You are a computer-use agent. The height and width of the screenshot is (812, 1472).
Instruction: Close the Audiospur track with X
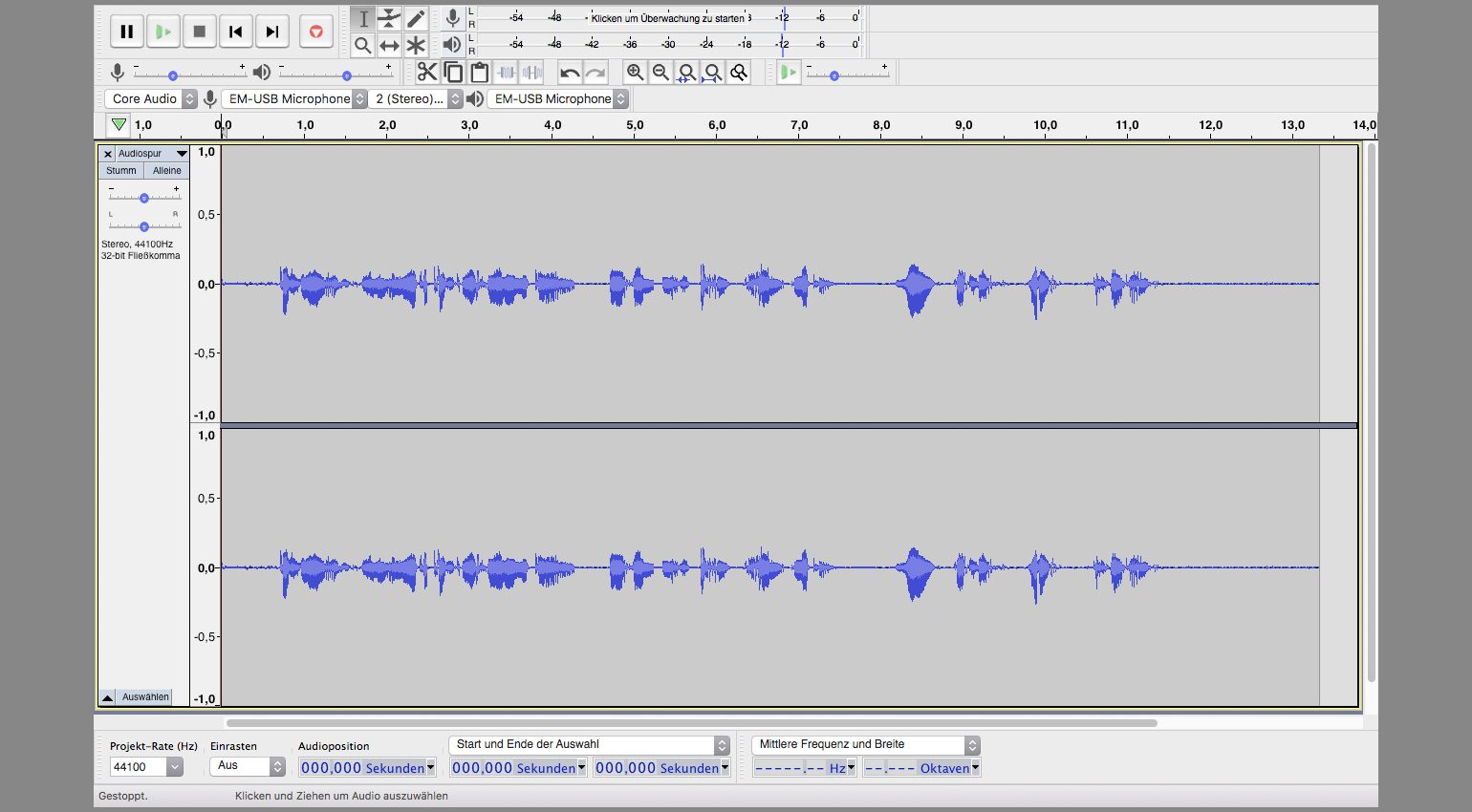(x=107, y=153)
